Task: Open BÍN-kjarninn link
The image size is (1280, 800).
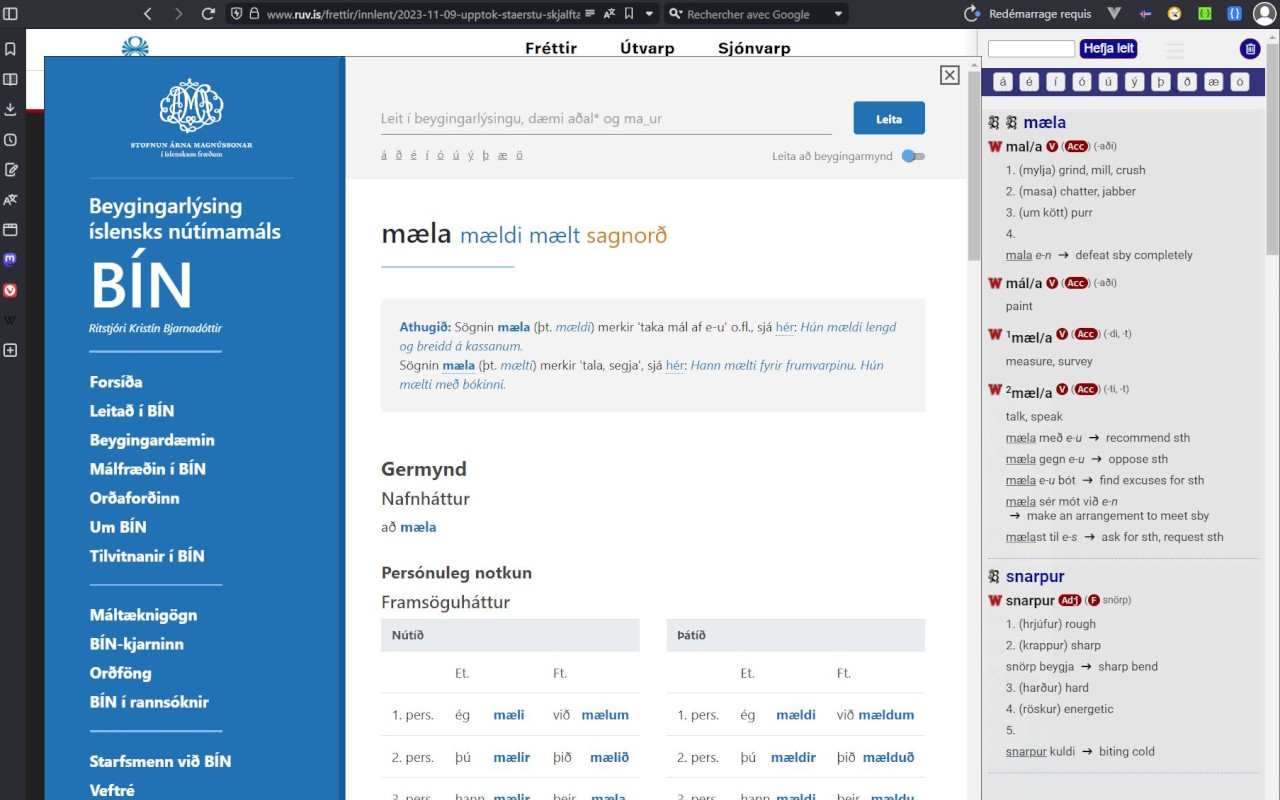Action: click(137, 644)
